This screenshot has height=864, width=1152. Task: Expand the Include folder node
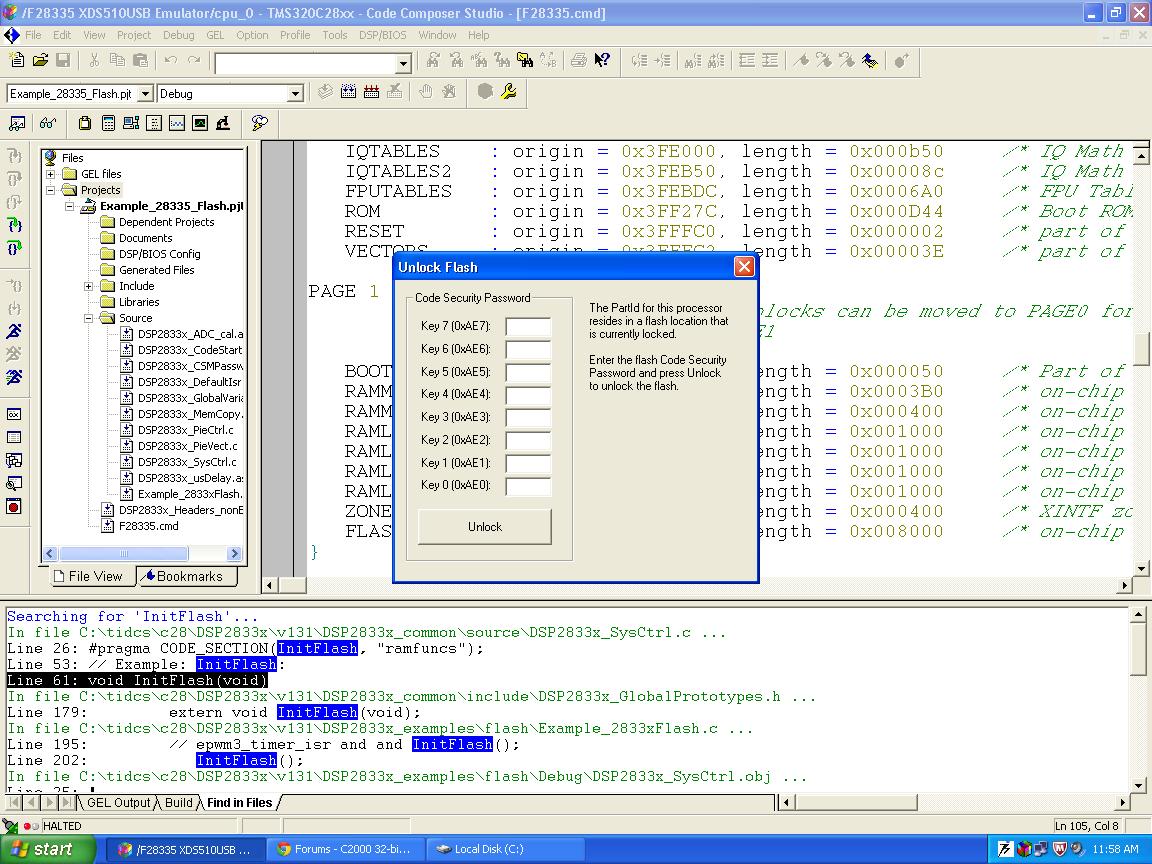click(x=89, y=286)
